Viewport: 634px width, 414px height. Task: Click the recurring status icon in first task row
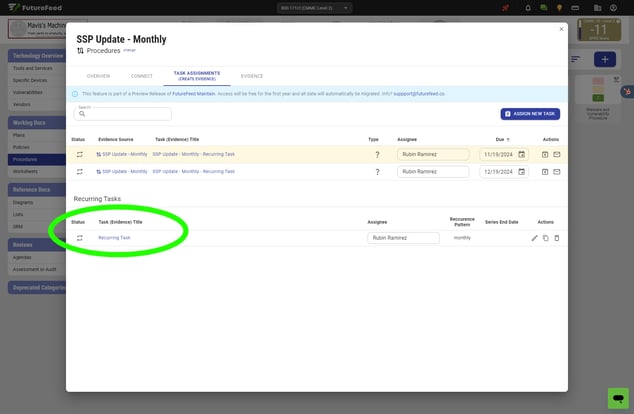click(79, 155)
